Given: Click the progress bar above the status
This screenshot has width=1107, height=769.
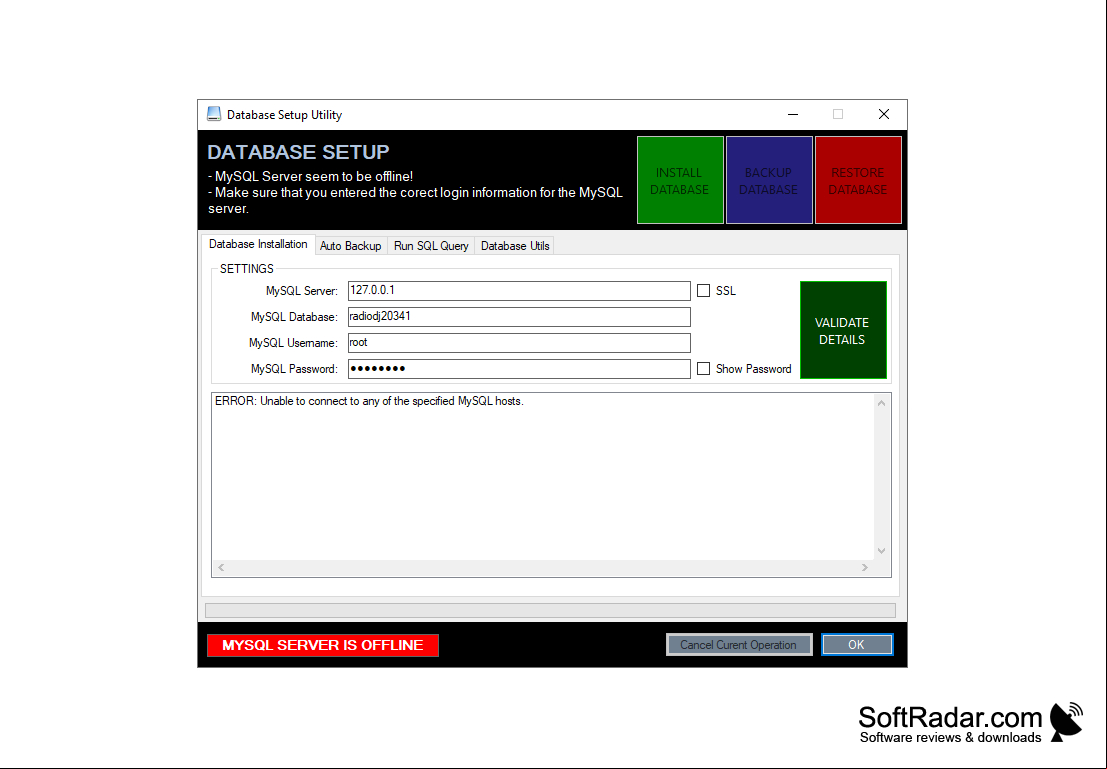Looking at the screenshot, I should 550,610.
